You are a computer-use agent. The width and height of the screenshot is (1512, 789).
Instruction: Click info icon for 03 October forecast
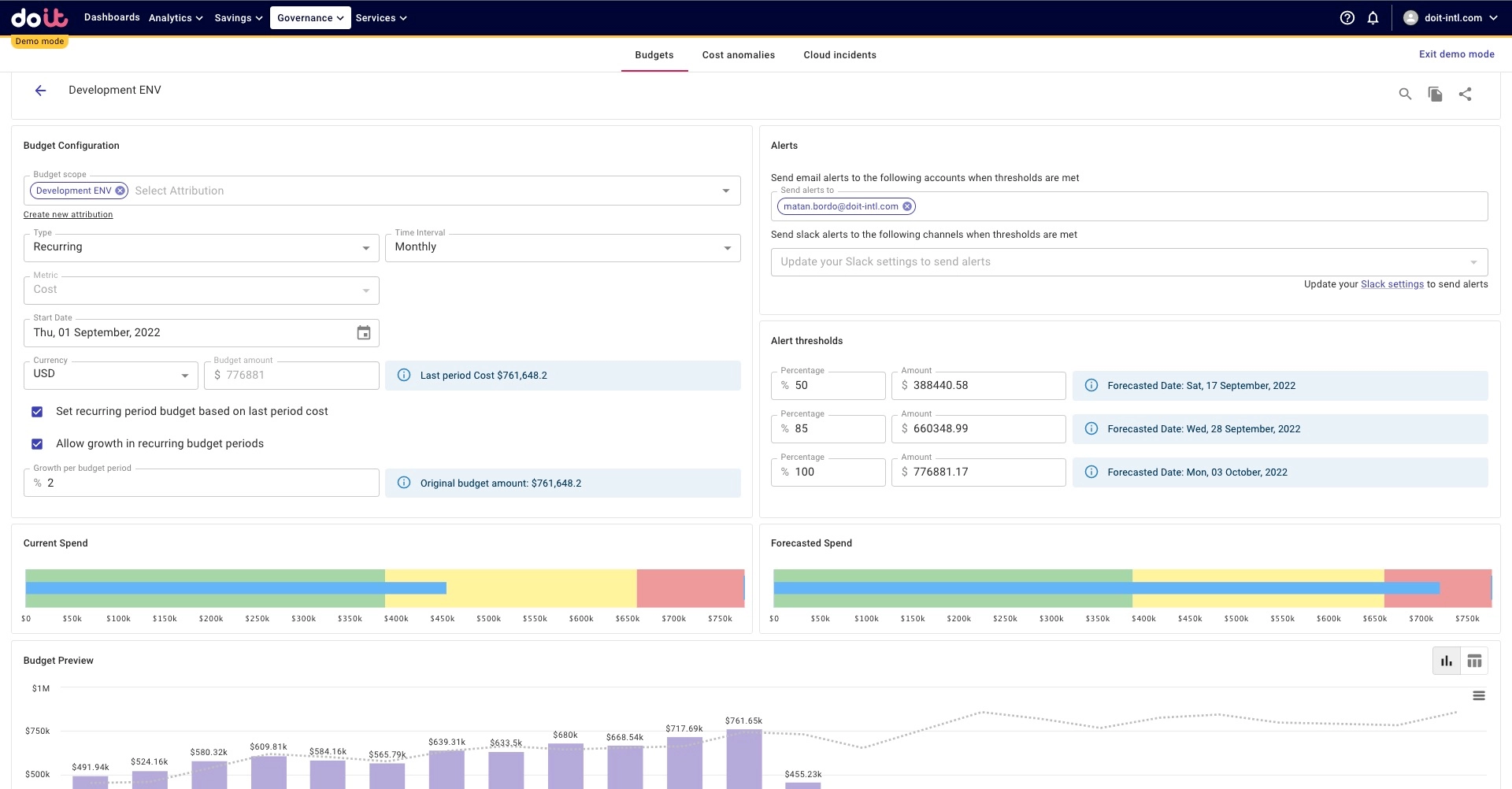pos(1091,472)
